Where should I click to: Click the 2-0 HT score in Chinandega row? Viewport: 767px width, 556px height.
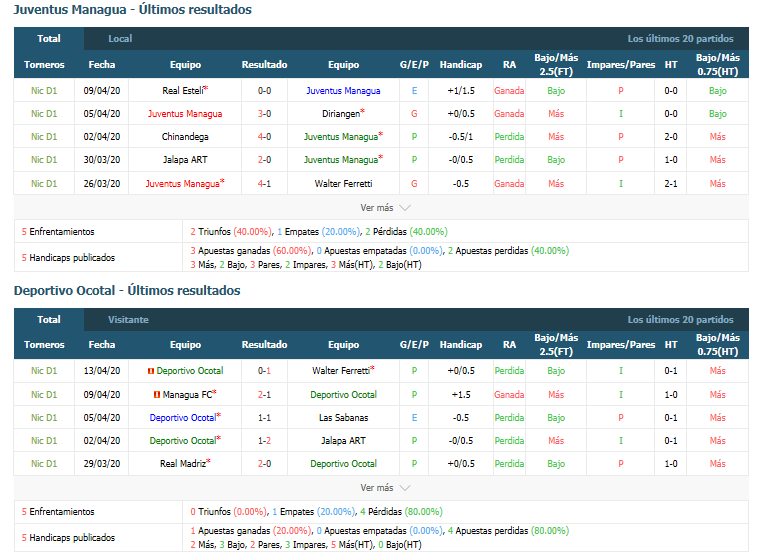[x=671, y=136]
